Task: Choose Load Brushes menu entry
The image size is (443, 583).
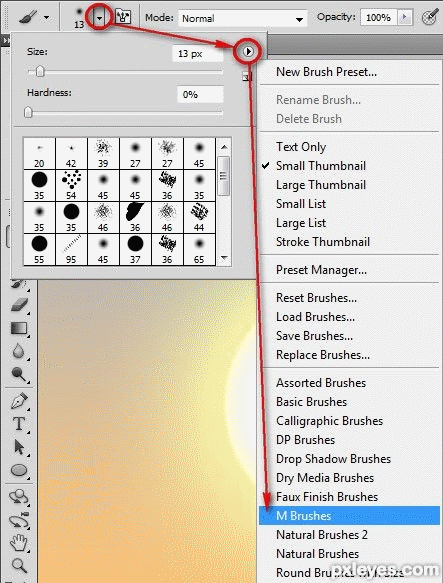Action: coord(315,317)
